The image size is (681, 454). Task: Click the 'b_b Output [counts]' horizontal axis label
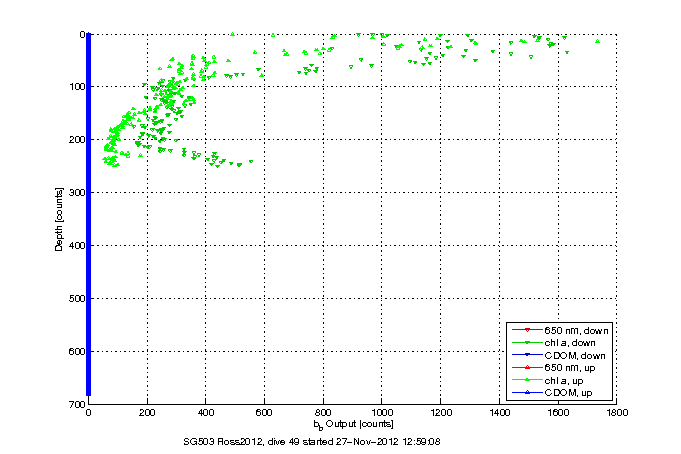coord(353,424)
